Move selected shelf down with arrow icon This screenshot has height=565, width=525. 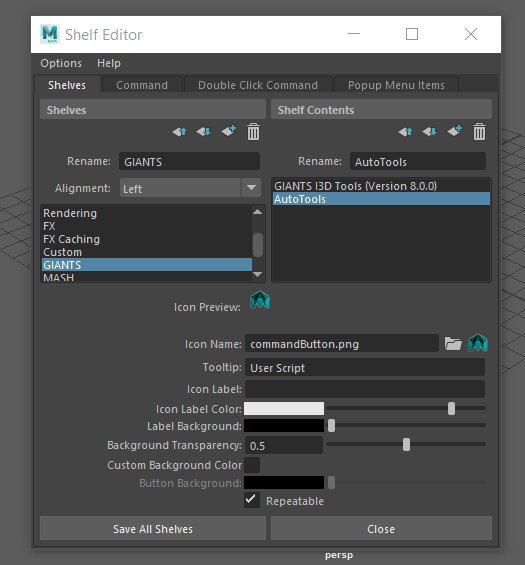click(x=204, y=132)
